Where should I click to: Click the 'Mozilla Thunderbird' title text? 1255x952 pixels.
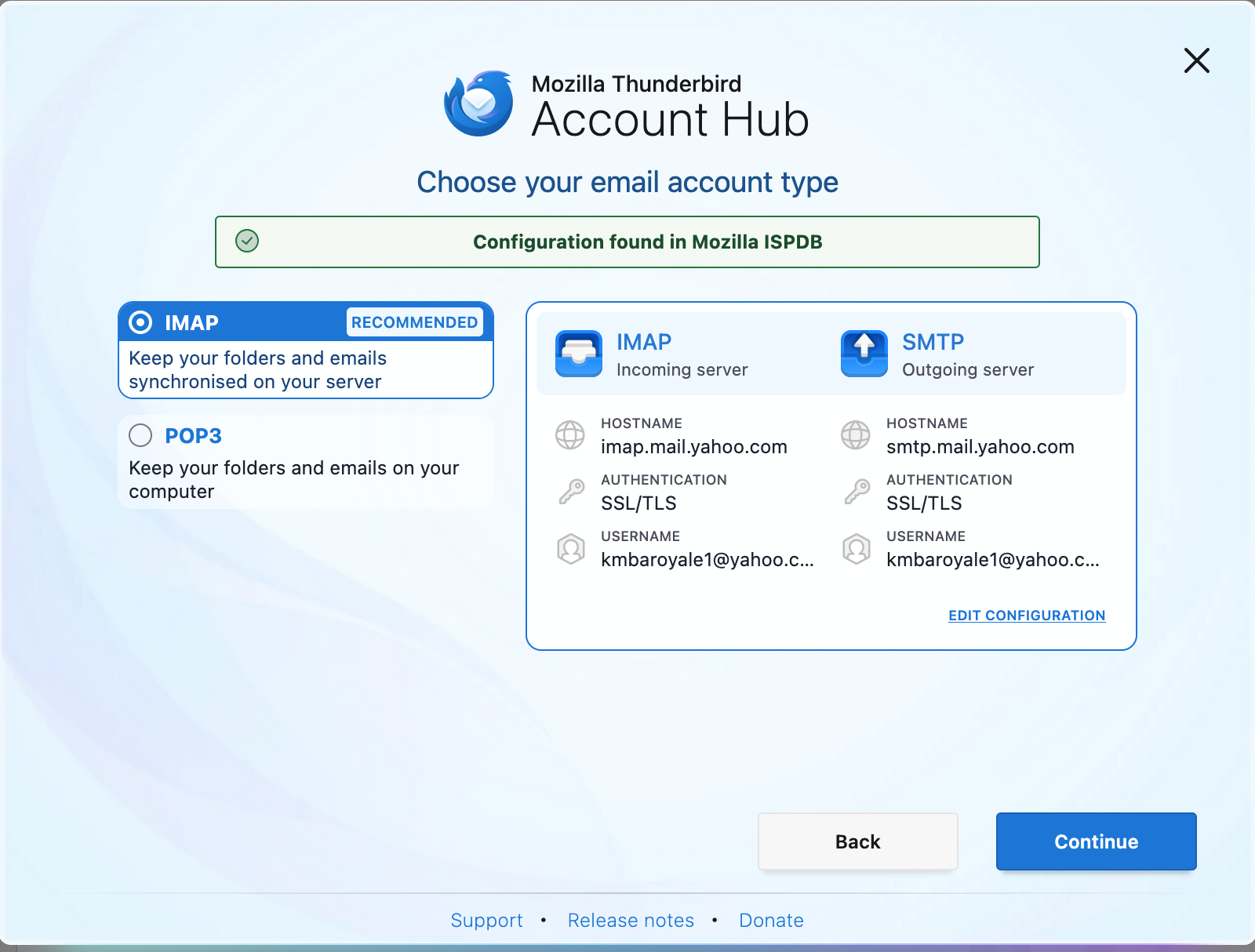pos(636,84)
